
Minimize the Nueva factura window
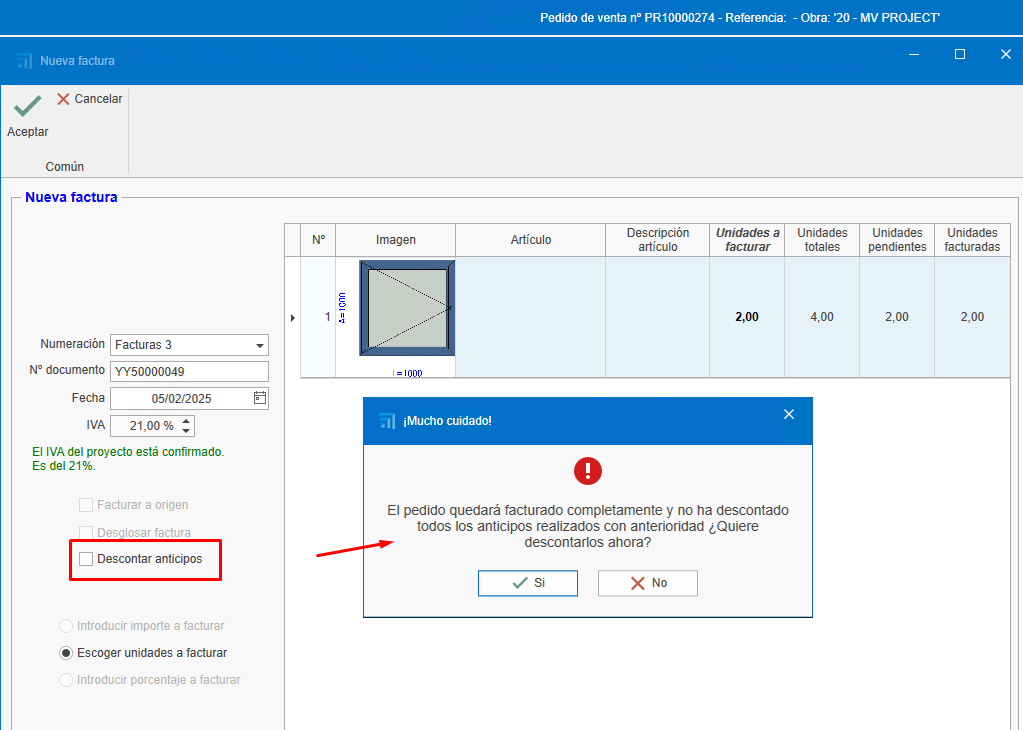click(914, 54)
